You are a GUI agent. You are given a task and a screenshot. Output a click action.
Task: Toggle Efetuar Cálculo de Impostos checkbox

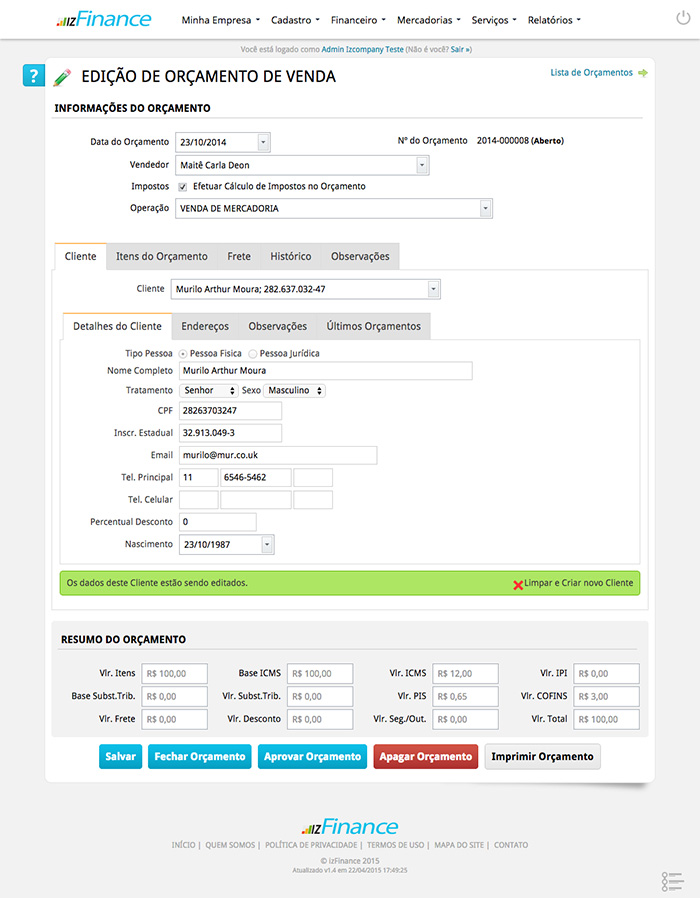tap(182, 187)
